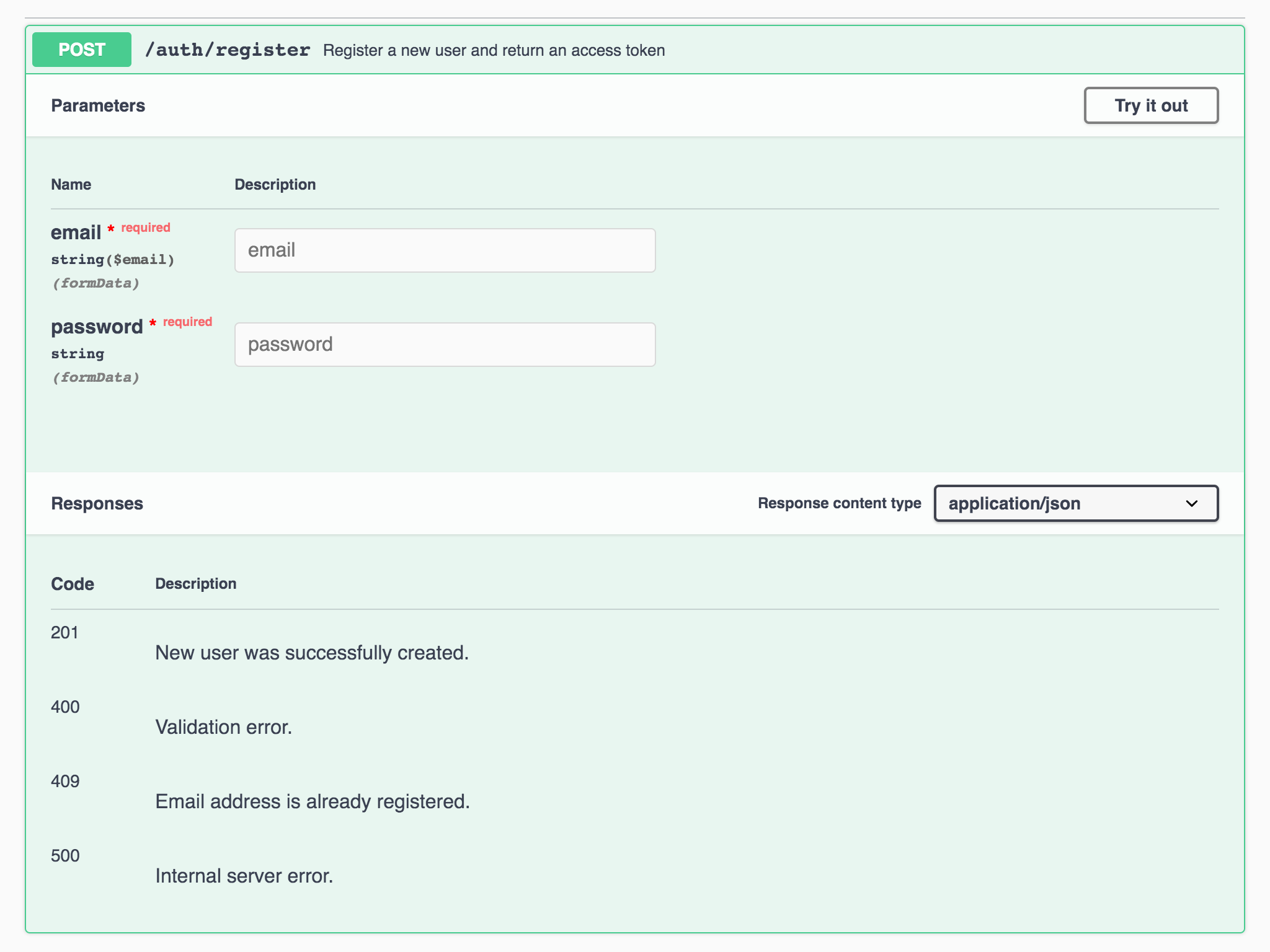The image size is (1270, 952).
Task: Click 'Email address is already registered.' text
Action: click(x=313, y=801)
